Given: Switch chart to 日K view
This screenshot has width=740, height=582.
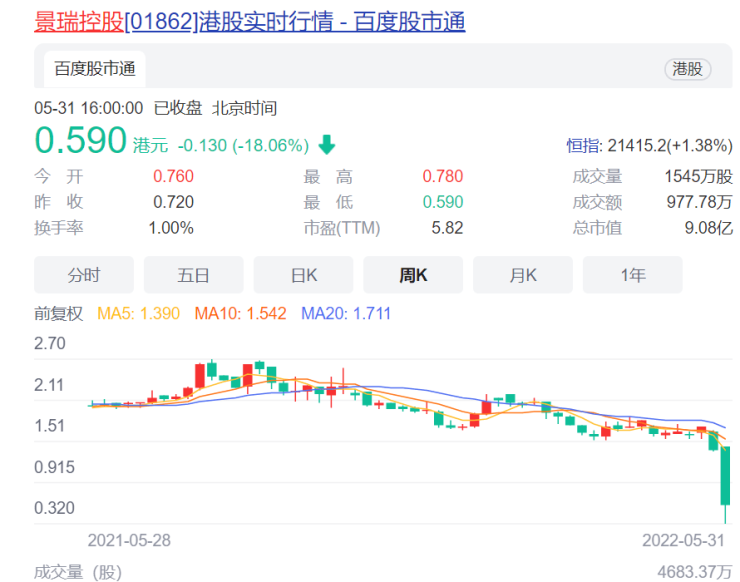Looking at the screenshot, I should click(x=303, y=275).
